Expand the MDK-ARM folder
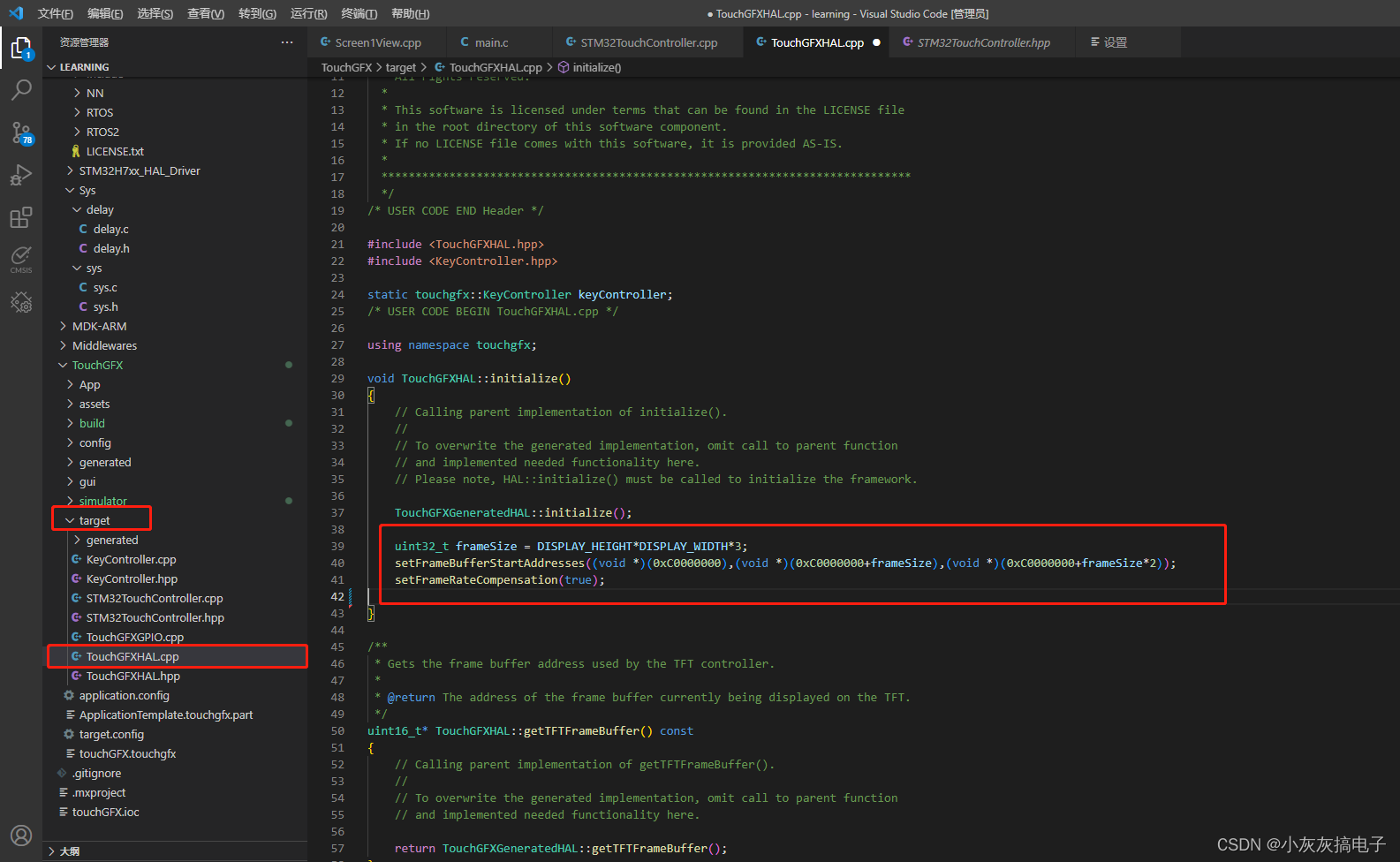 [99, 326]
